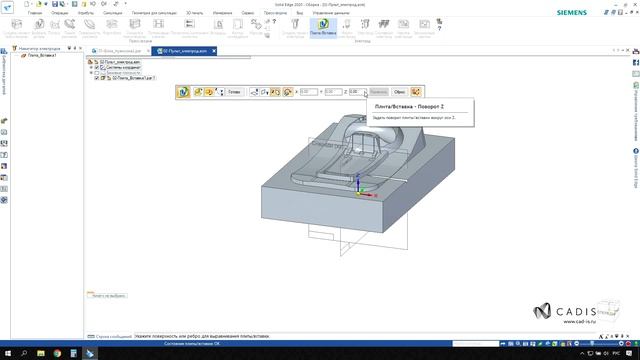This screenshot has height=360, width=640.
Task: Click the Сброс button on command bar
Action: [x=399, y=92]
